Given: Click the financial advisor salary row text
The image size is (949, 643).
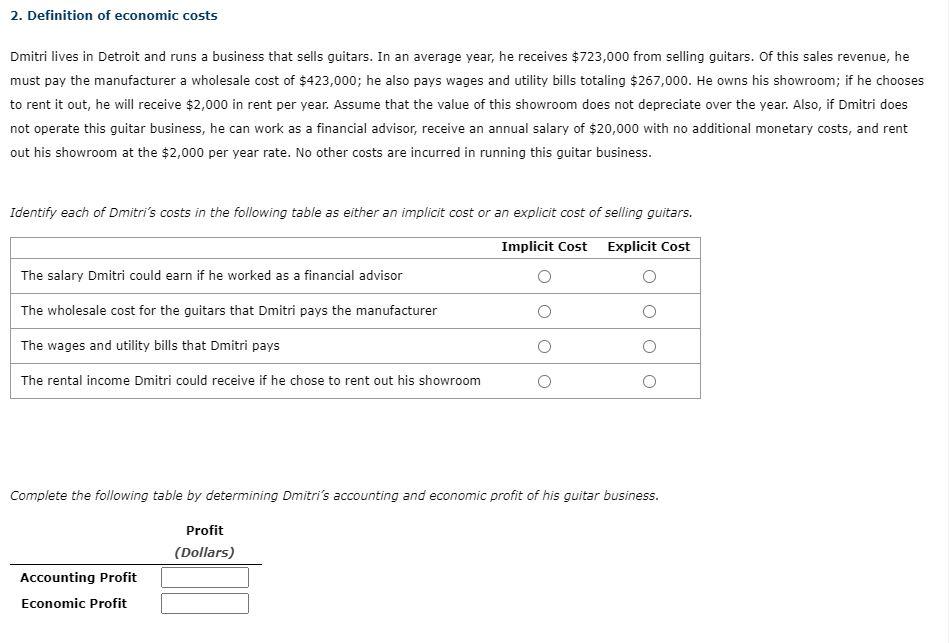Looking at the screenshot, I should coord(211,276).
